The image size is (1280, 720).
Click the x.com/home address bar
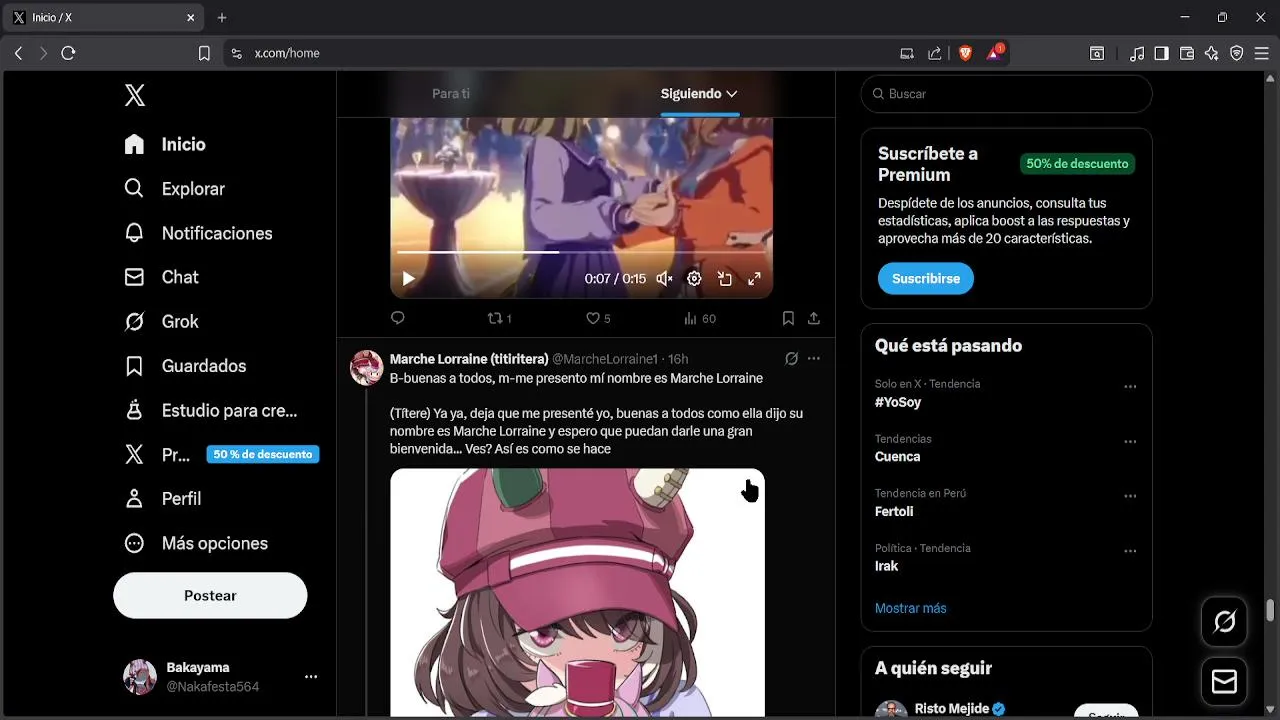[x=287, y=53]
